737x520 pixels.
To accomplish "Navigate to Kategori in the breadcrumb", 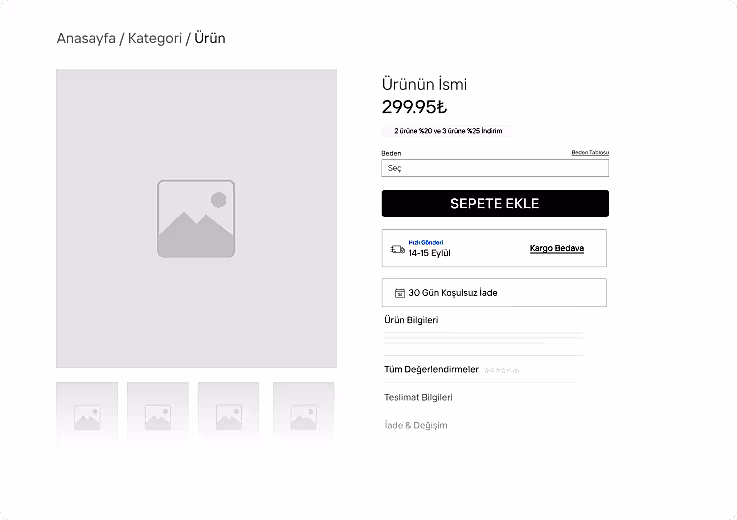I will (x=155, y=39).
